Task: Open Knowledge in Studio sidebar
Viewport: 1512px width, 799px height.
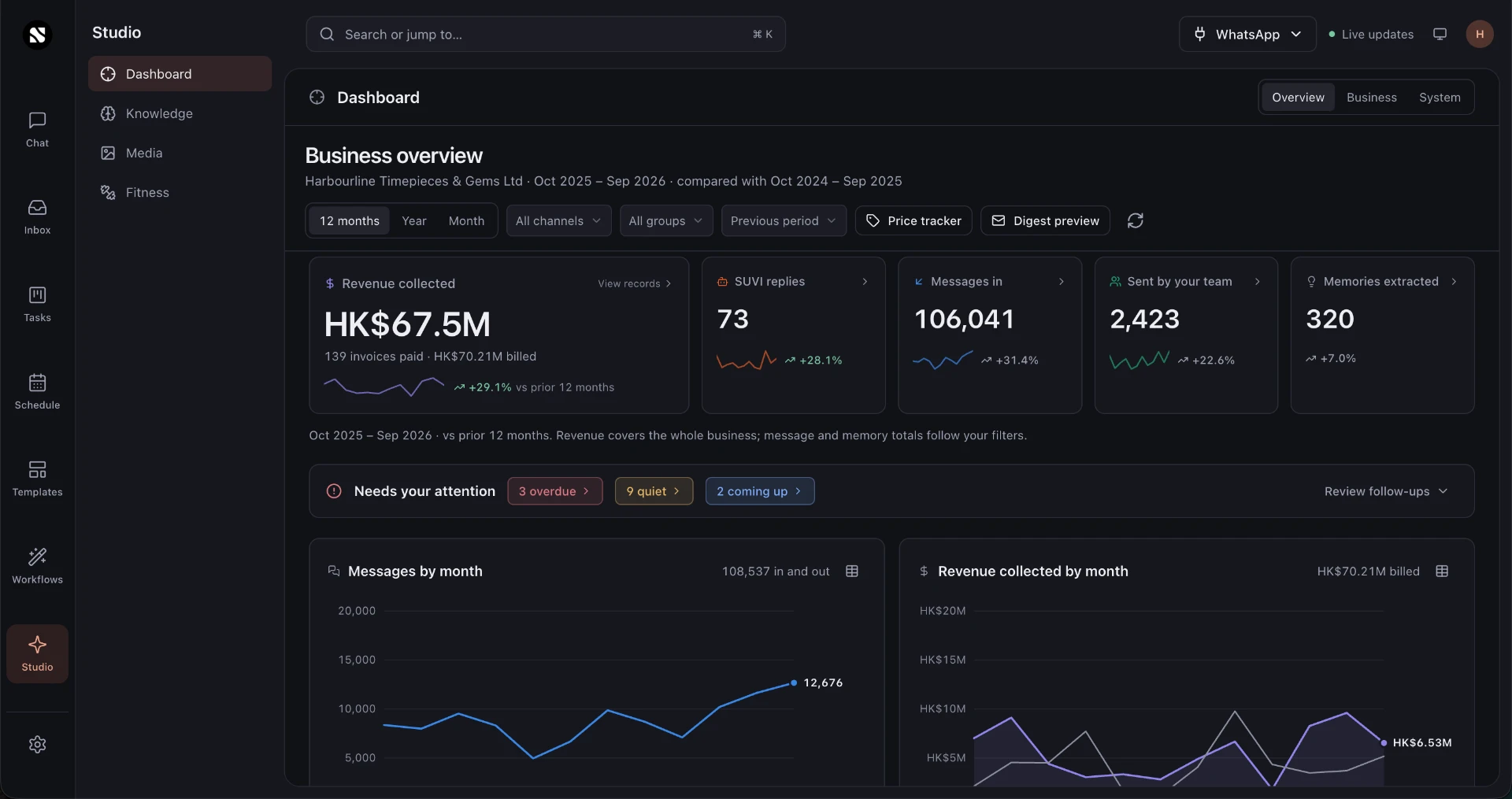Action: (180, 113)
